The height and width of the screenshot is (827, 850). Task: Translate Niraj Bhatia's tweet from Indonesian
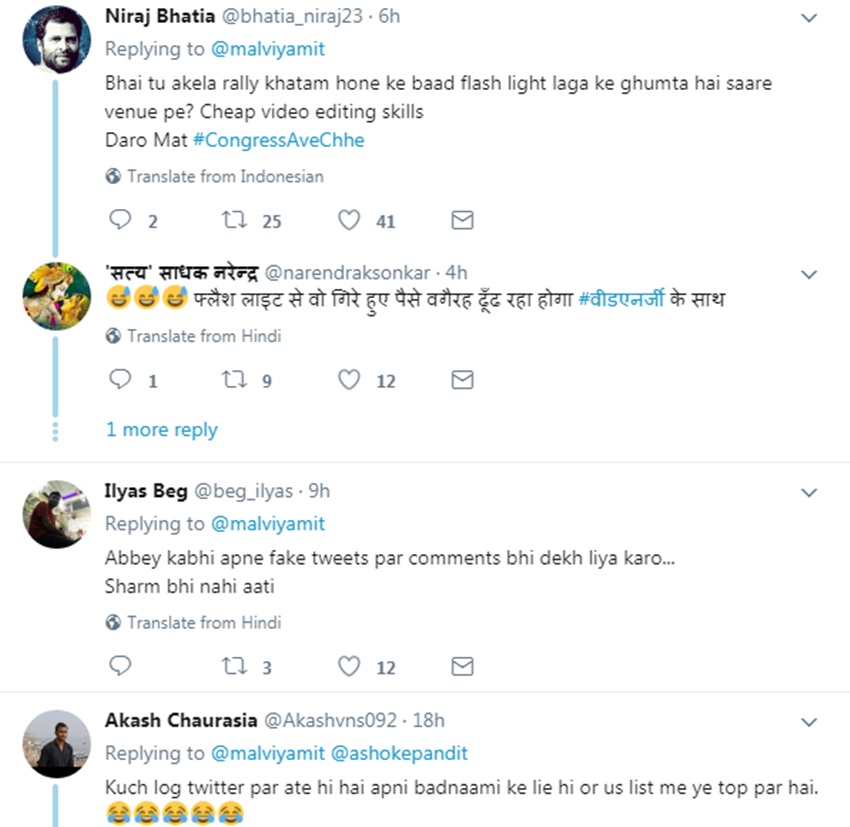(x=225, y=176)
